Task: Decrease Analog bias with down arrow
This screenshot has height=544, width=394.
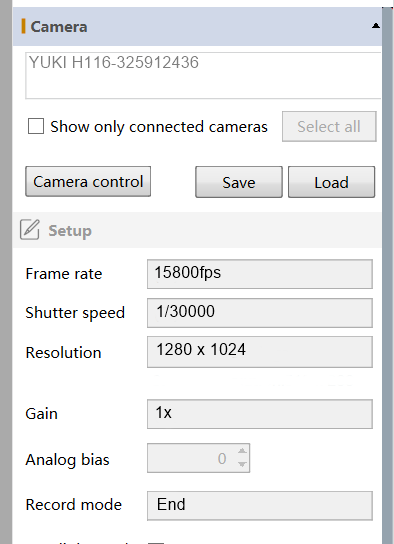Action: (242, 464)
